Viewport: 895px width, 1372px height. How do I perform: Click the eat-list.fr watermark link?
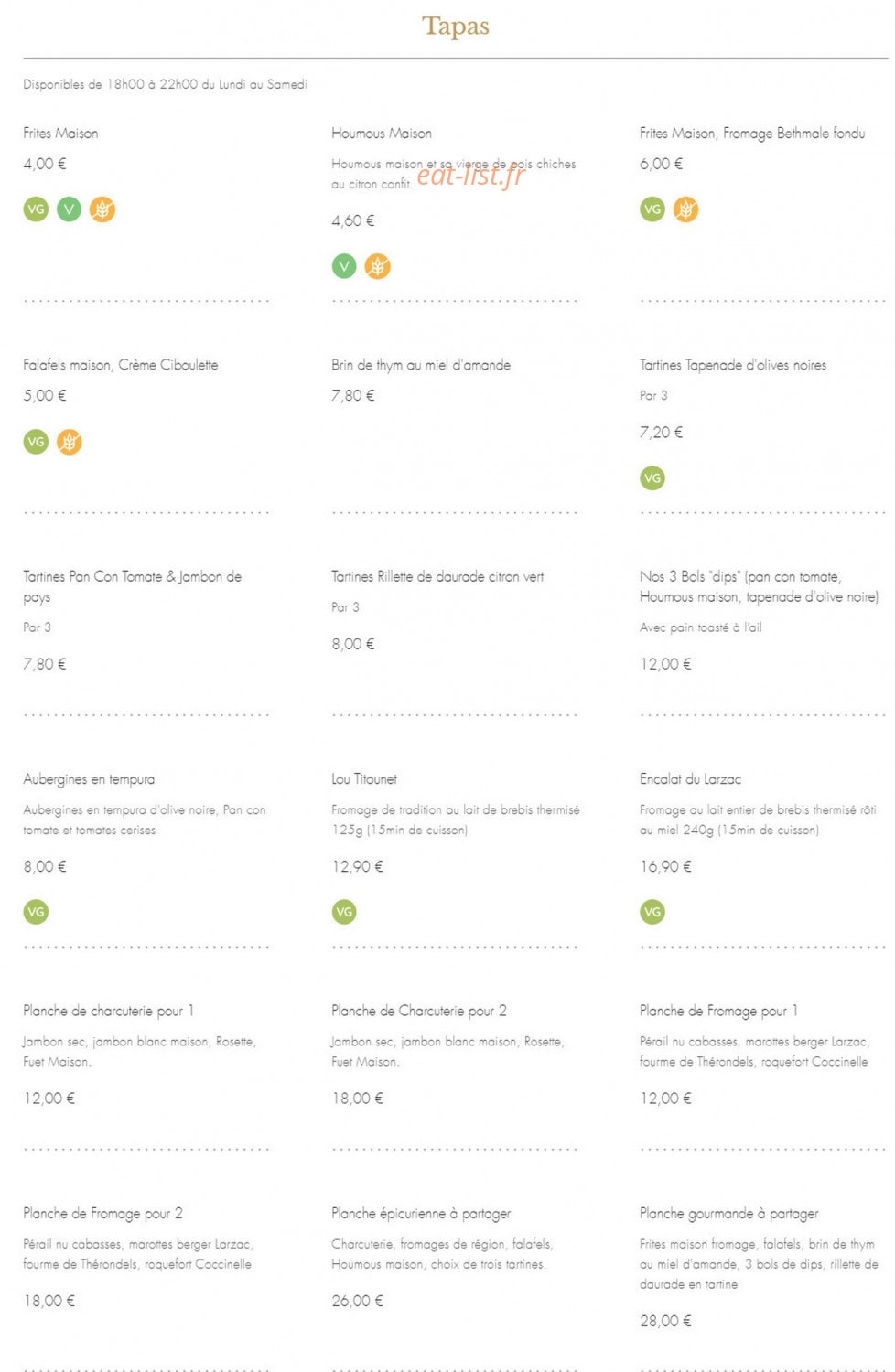[471, 174]
